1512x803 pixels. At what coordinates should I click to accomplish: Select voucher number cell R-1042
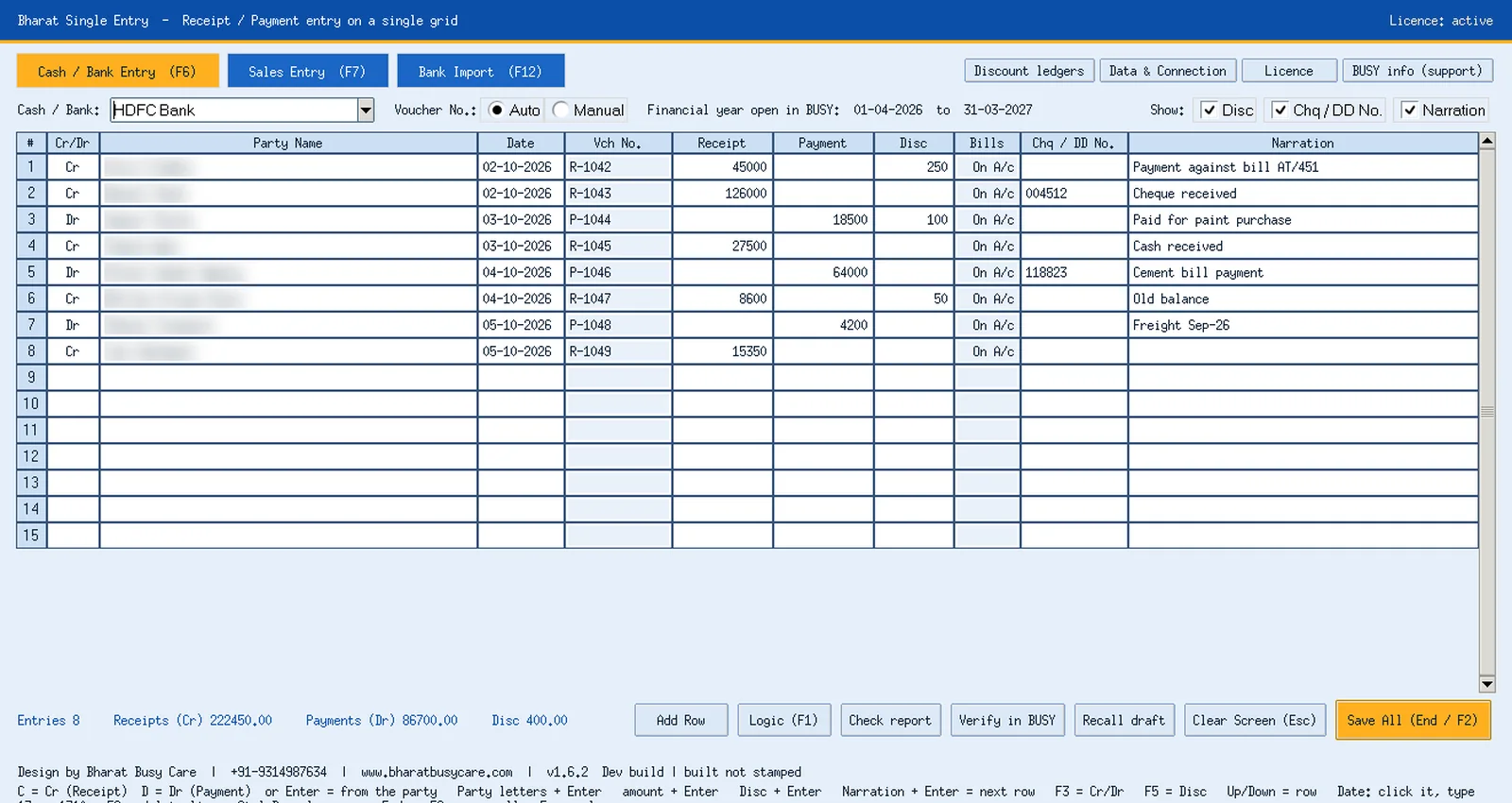point(618,167)
